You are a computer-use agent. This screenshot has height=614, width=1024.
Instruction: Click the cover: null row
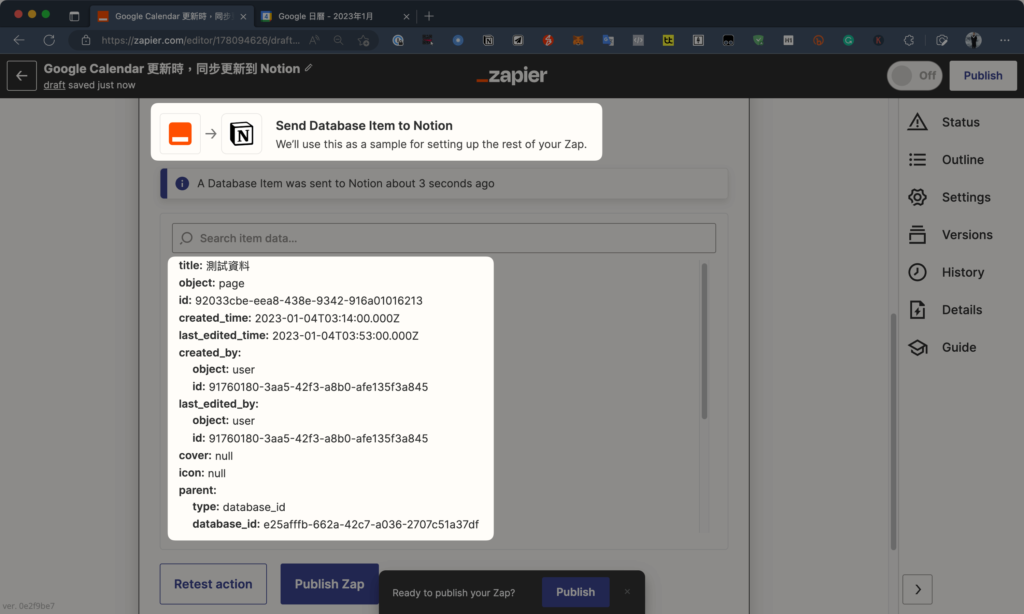(x=206, y=455)
